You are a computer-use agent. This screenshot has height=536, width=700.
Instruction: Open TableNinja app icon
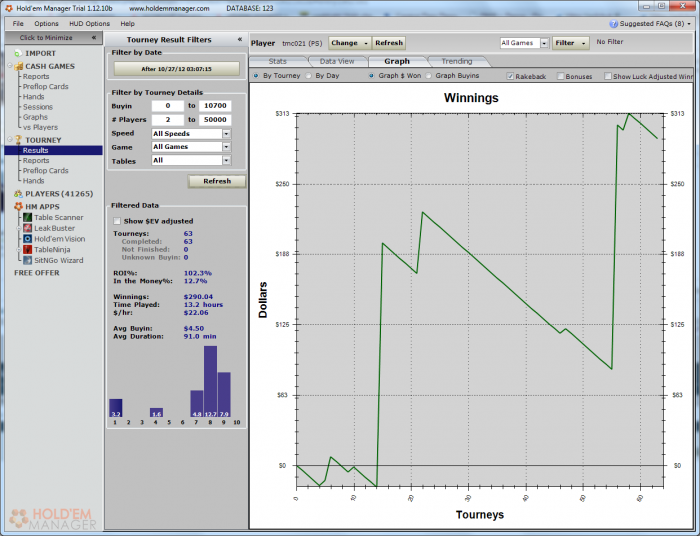pyautogui.click(x=28, y=249)
